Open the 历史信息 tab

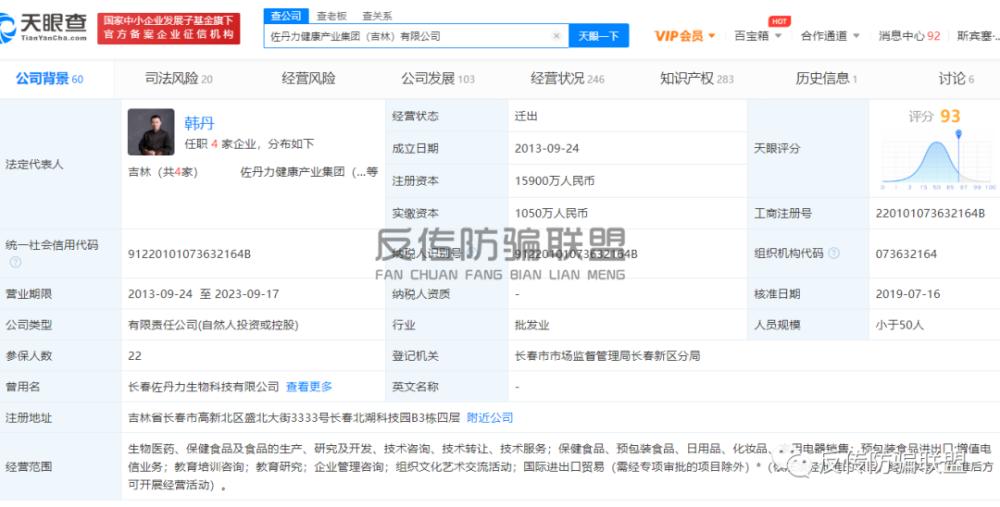tap(827, 79)
